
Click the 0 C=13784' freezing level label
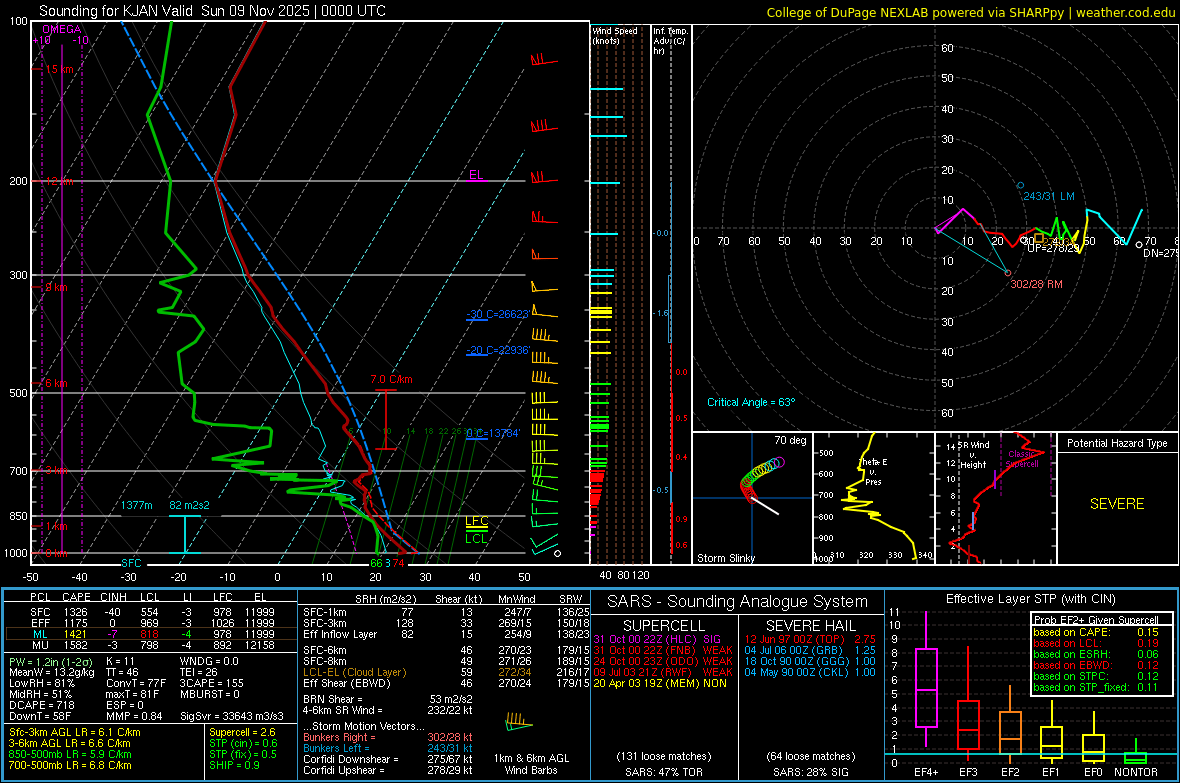[x=493, y=433]
